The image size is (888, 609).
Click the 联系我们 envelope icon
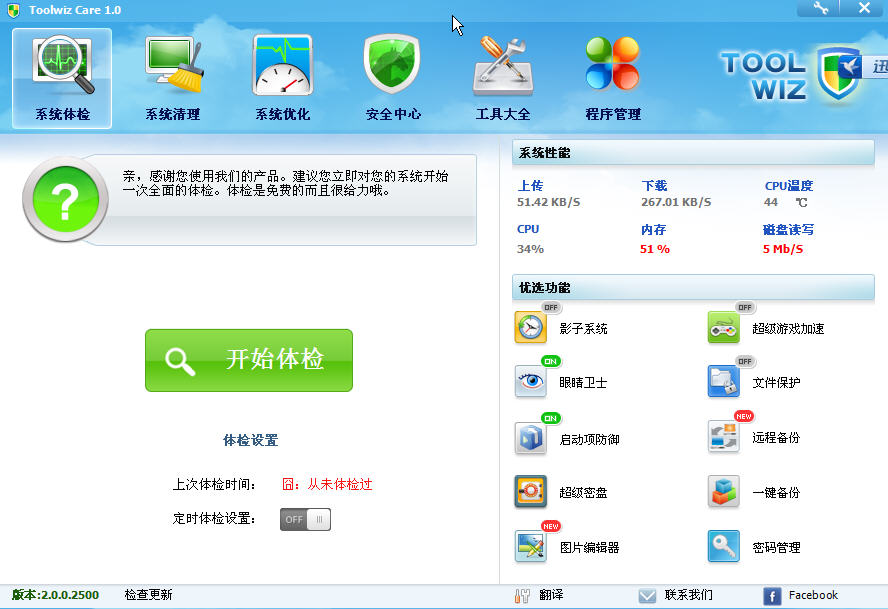pyautogui.click(x=647, y=595)
